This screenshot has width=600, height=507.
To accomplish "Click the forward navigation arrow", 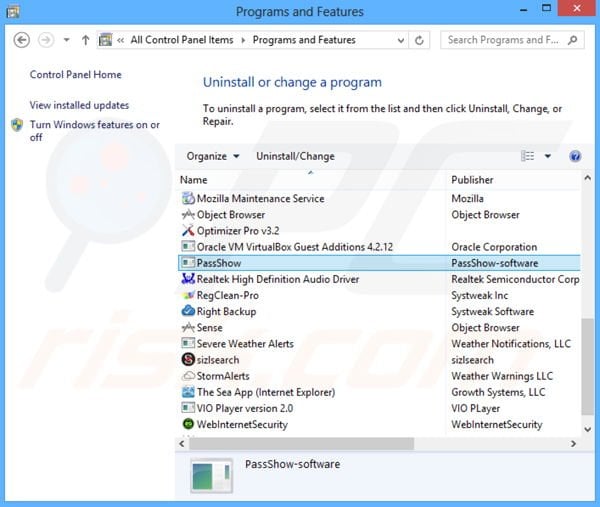I will click(46, 40).
